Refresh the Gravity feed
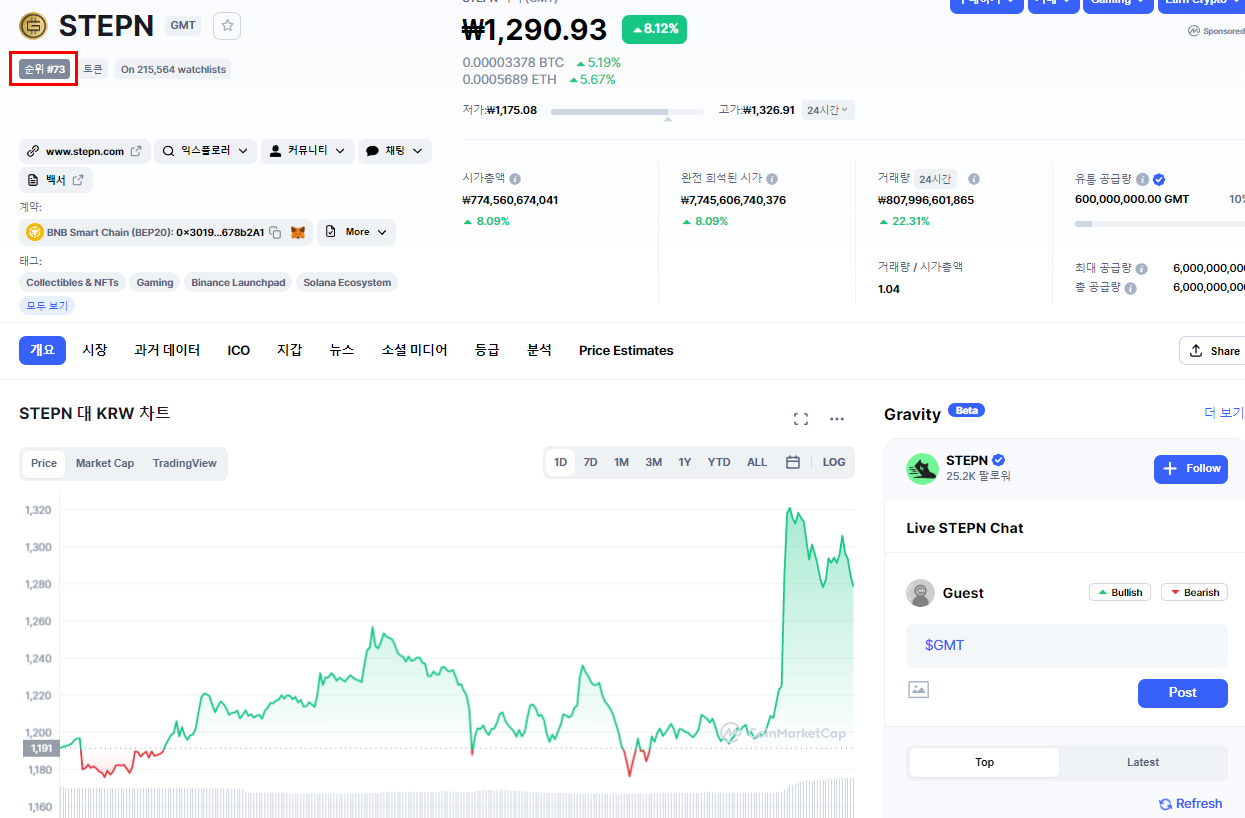 1191,804
